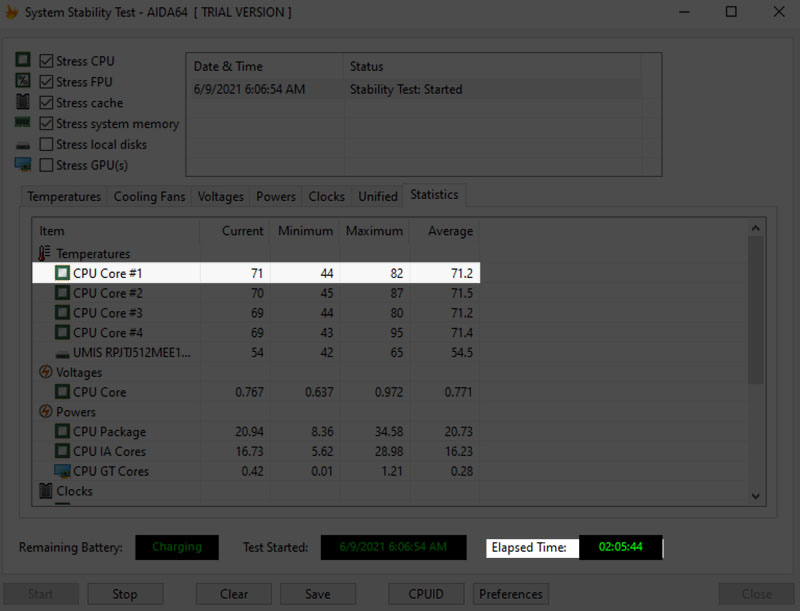Click the chip icon of CPU Core #2

tap(62, 293)
